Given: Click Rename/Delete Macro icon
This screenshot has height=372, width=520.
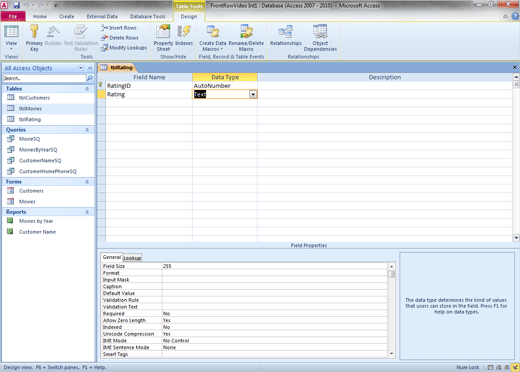Looking at the screenshot, I should click(246, 38).
